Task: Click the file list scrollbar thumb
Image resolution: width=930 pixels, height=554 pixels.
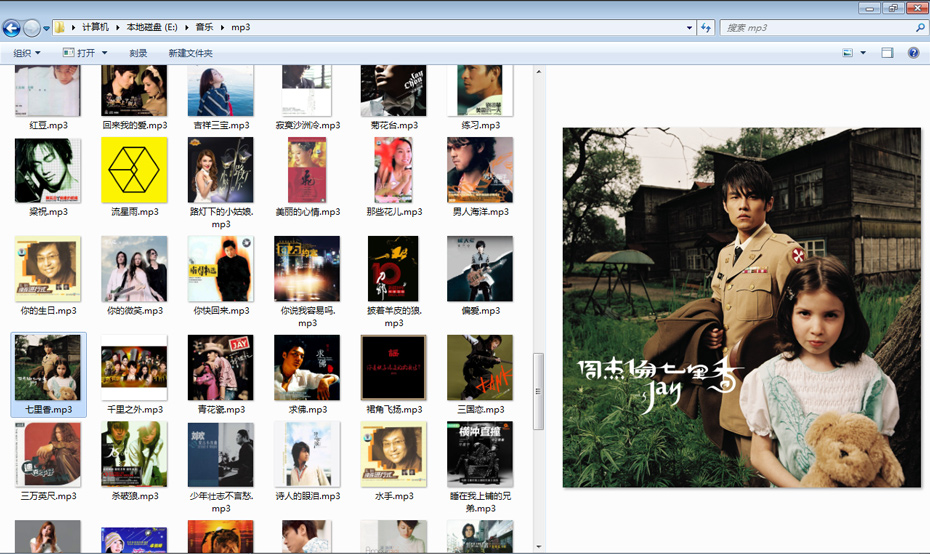Action: [539, 391]
